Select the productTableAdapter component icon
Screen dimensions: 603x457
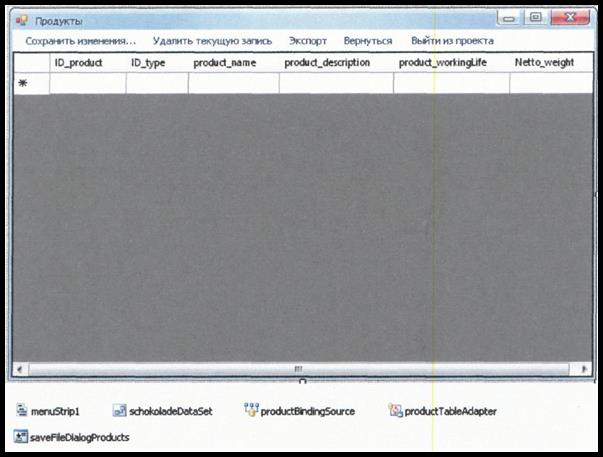(395, 410)
